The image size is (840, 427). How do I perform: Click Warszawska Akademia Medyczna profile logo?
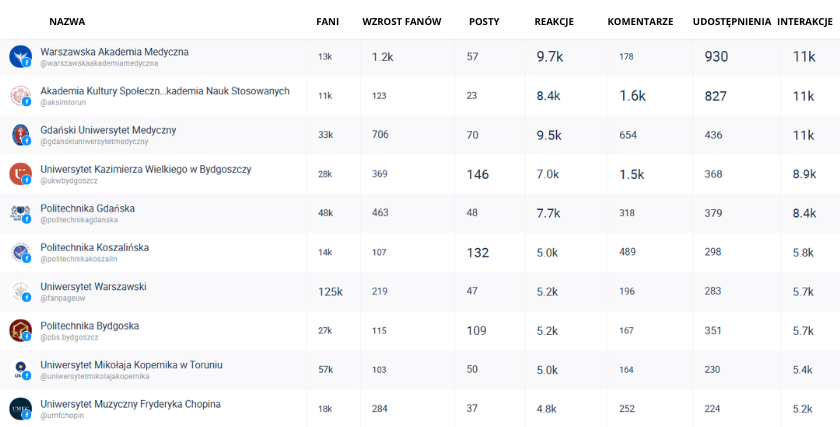20,56
